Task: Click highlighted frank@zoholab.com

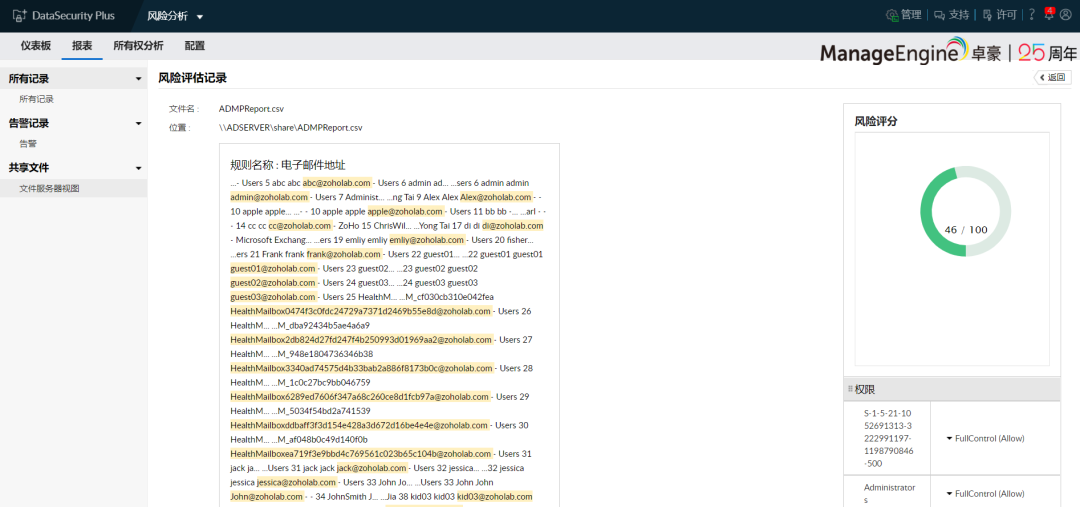Action: click(x=343, y=254)
